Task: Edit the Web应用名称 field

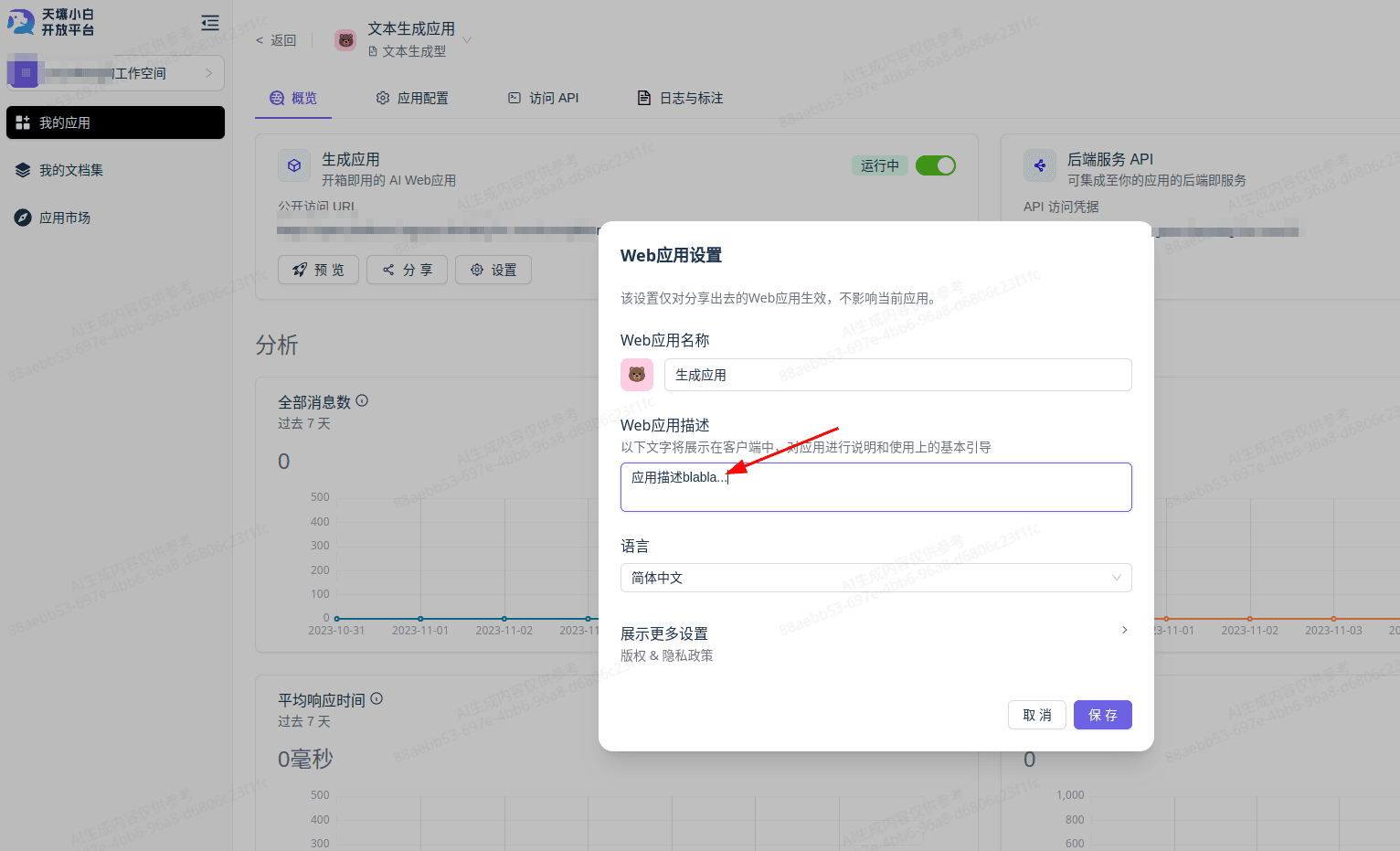Action: pos(898,375)
